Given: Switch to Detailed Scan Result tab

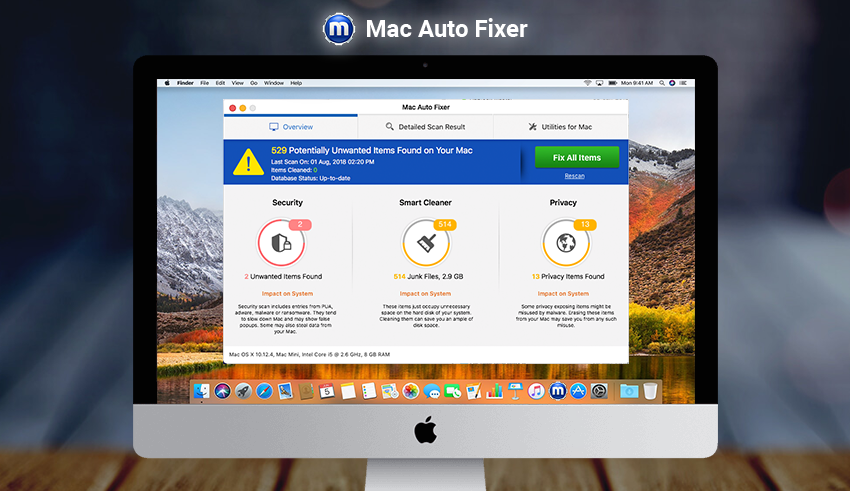Looking at the screenshot, I should [x=426, y=127].
